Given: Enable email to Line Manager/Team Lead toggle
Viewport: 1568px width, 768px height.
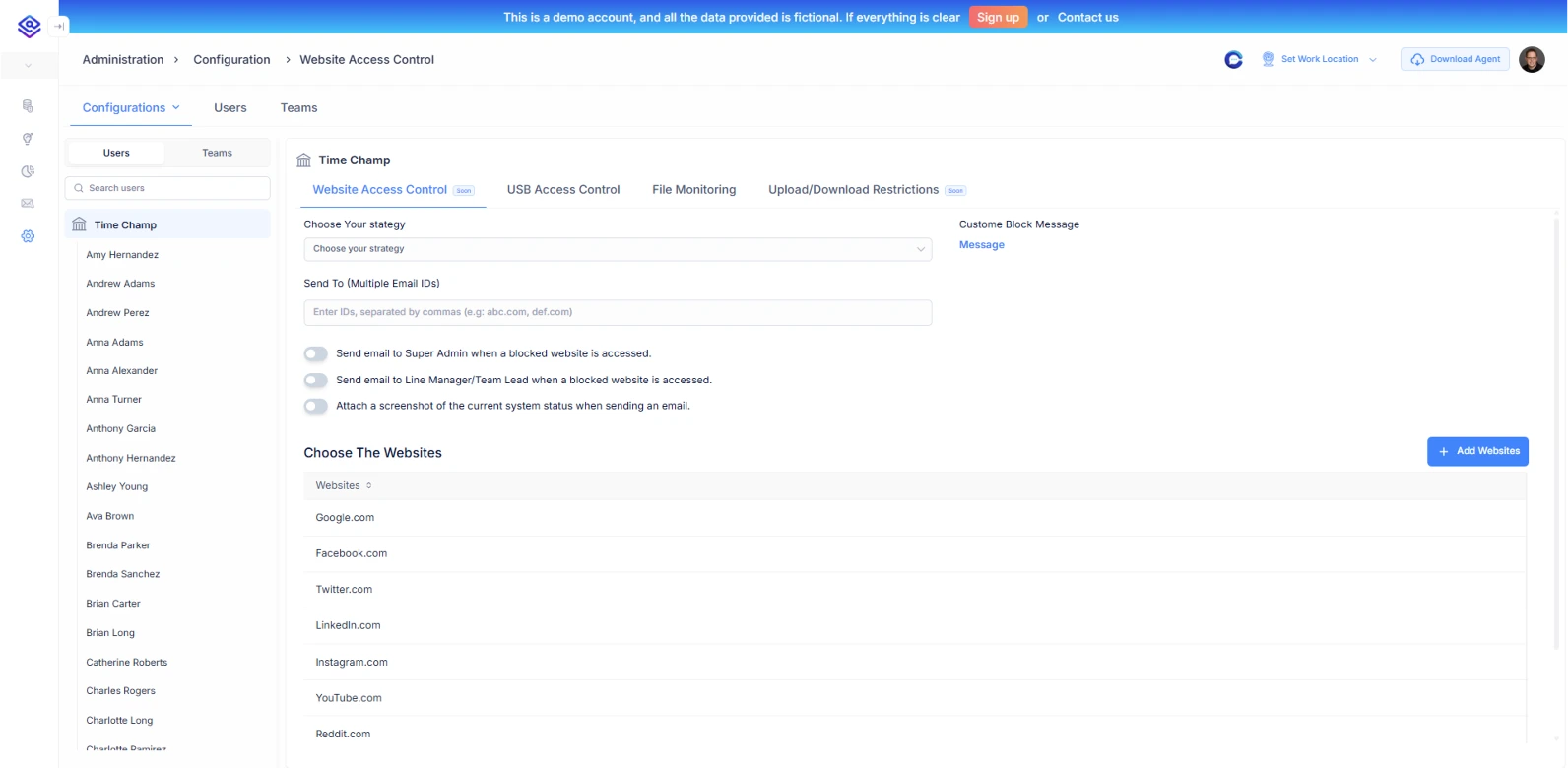Looking at the screenshot, I should coord(315,380).
